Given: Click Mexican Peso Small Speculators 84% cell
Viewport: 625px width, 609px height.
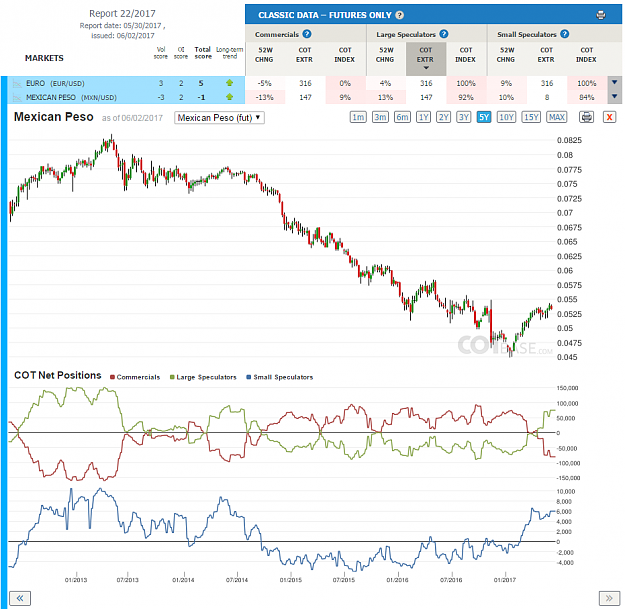Looking at the screenshot, I should 586,97.
